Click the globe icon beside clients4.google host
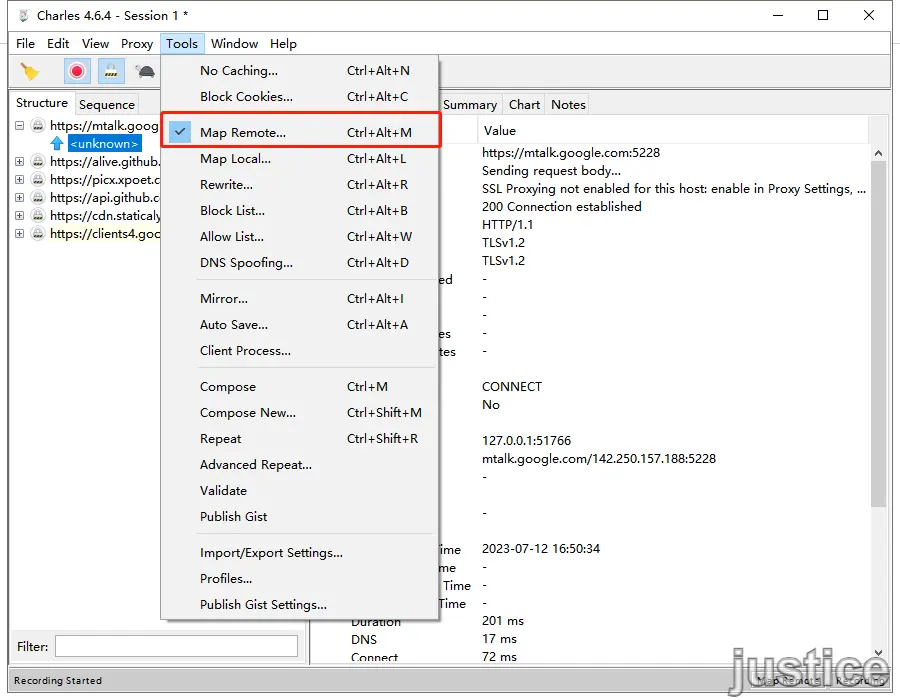 pyautogui.click(x=38, y=234)
